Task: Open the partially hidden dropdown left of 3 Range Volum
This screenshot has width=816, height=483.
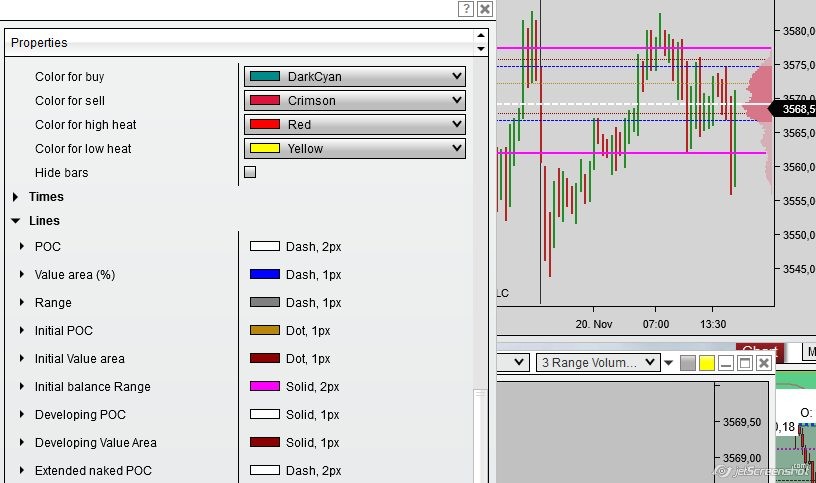Action: [513, 362]
